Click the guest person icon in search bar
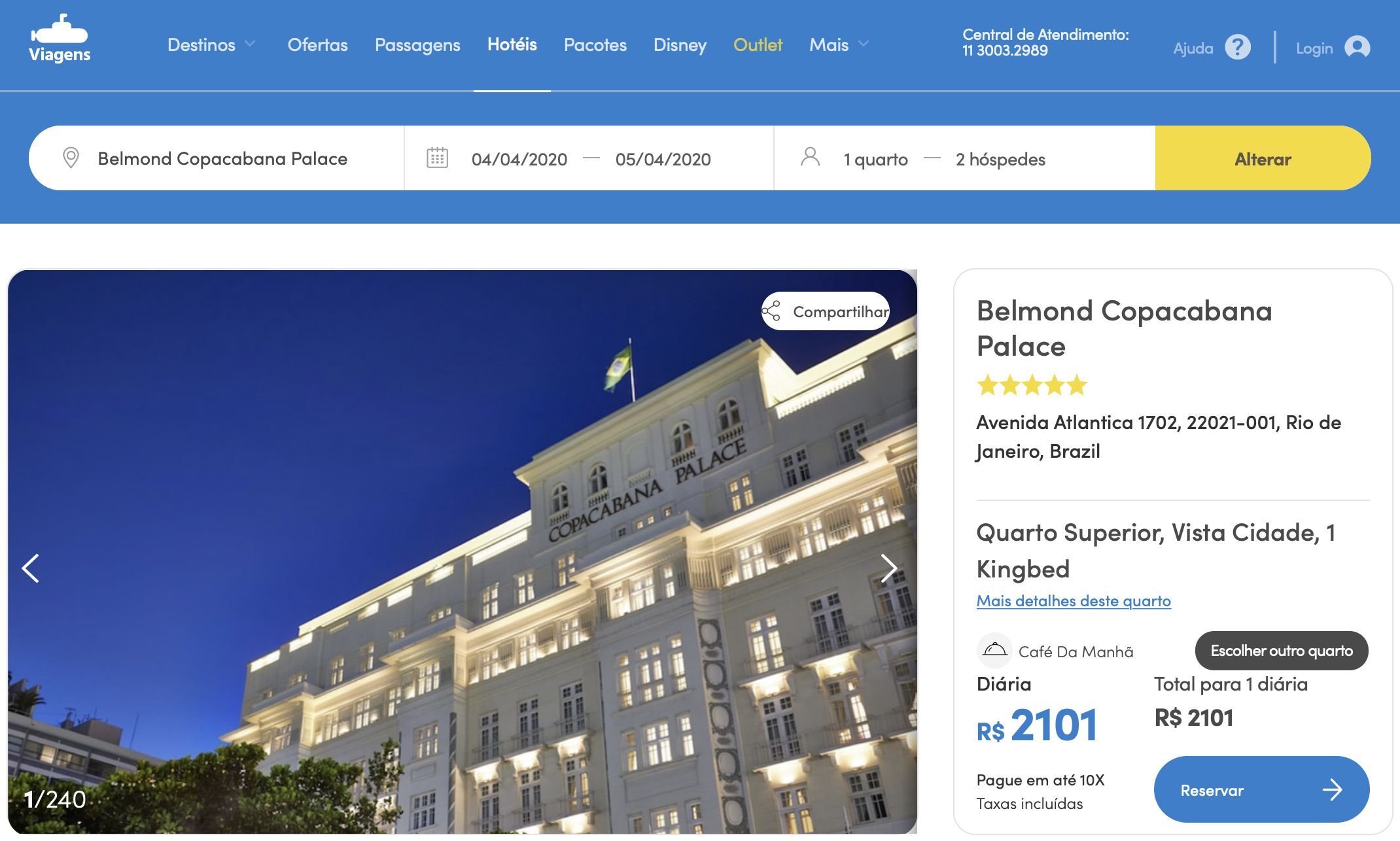 [x=810, y=158]
